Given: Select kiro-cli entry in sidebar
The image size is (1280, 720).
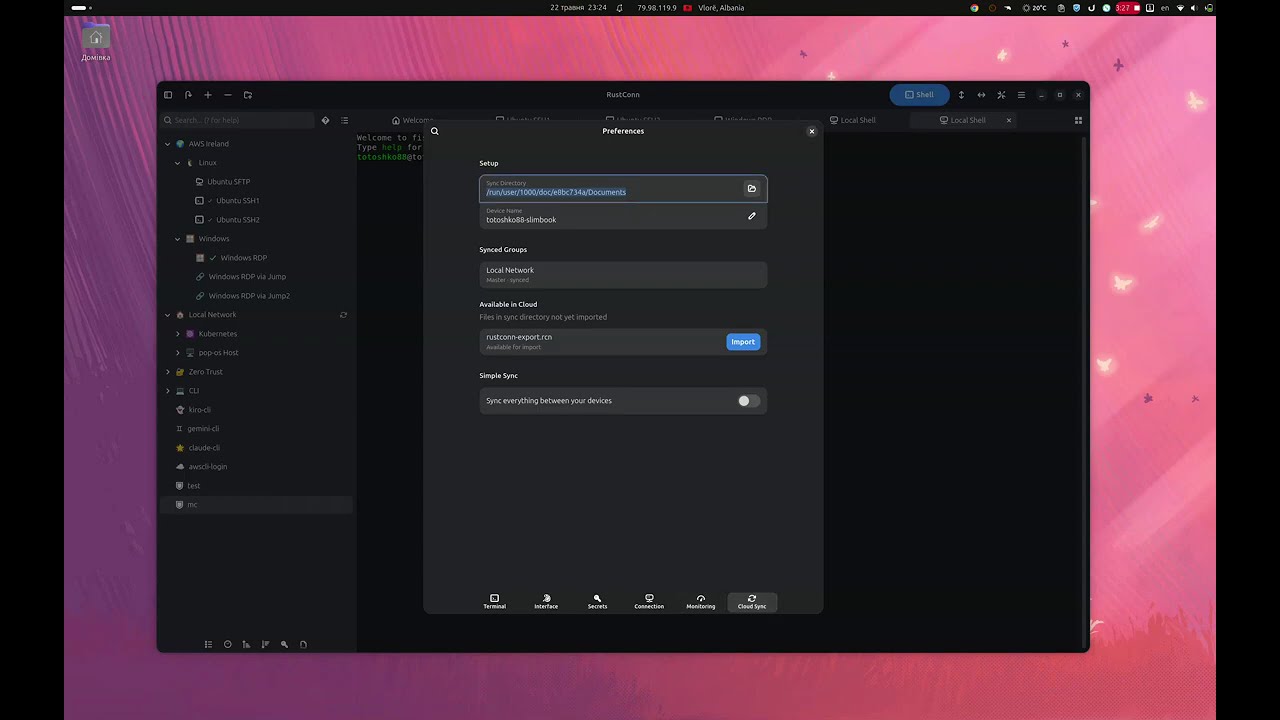Looking at the screenshot, I should pos(199,410).
